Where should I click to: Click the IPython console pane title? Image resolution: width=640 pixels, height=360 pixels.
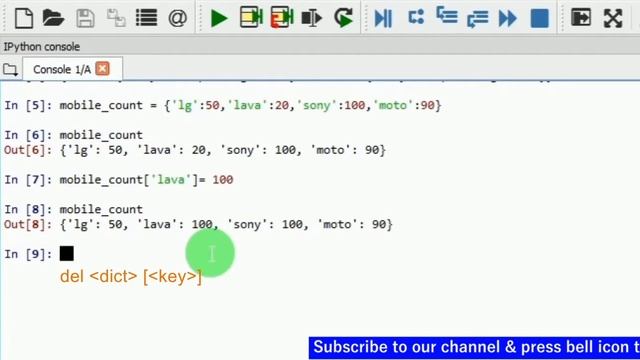click(x=42, y=47)
